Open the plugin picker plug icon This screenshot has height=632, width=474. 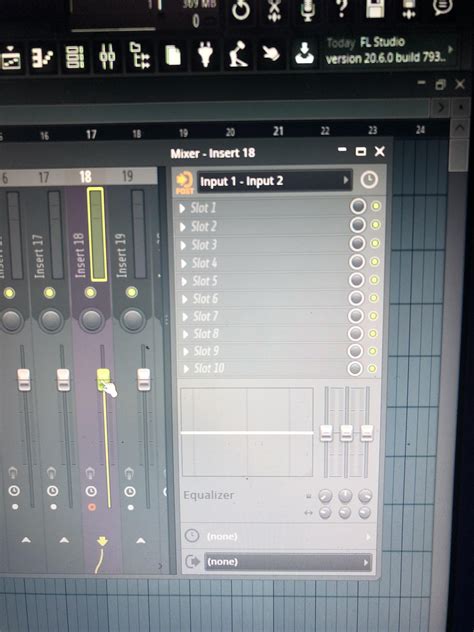point(206,54)
